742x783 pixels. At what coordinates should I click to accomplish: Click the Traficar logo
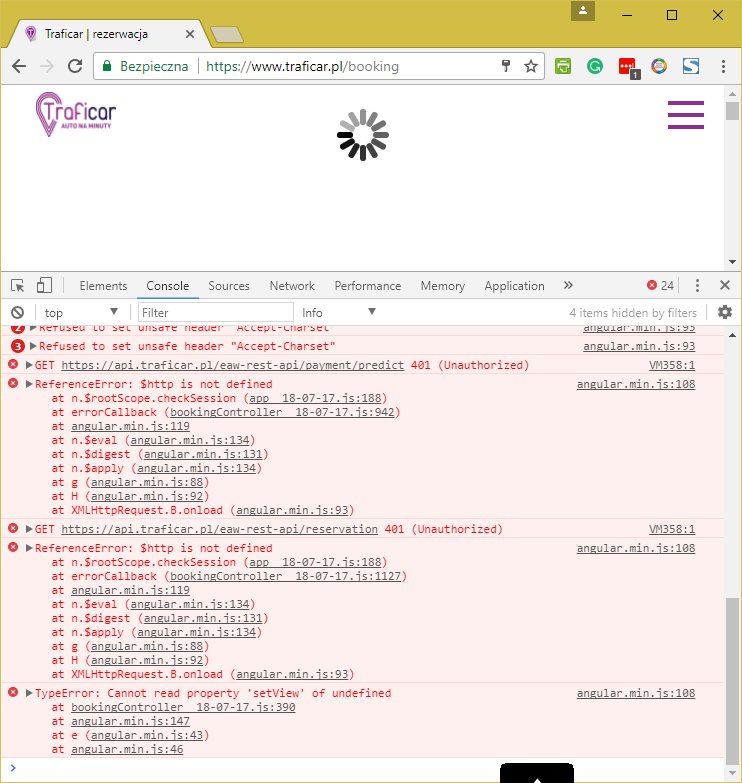[x=75, y=114]
